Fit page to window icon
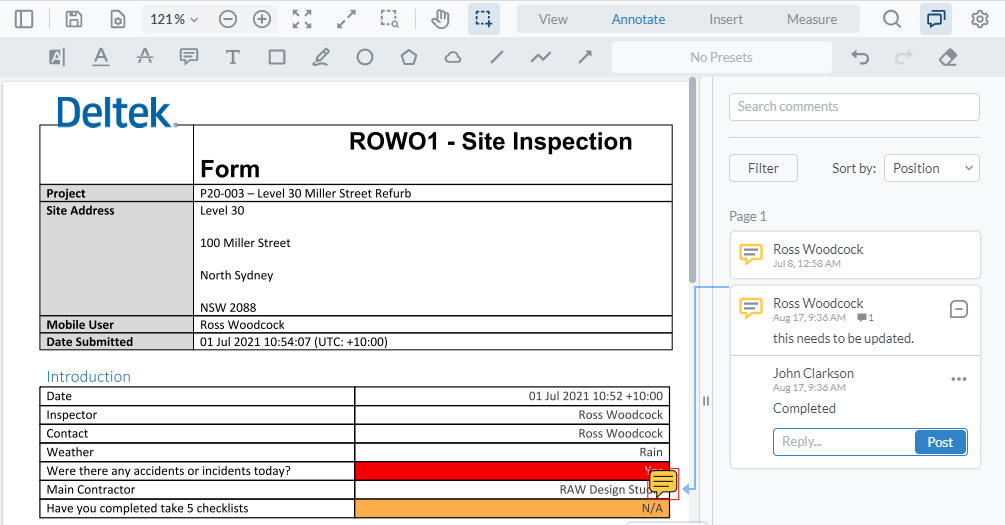 302,19
